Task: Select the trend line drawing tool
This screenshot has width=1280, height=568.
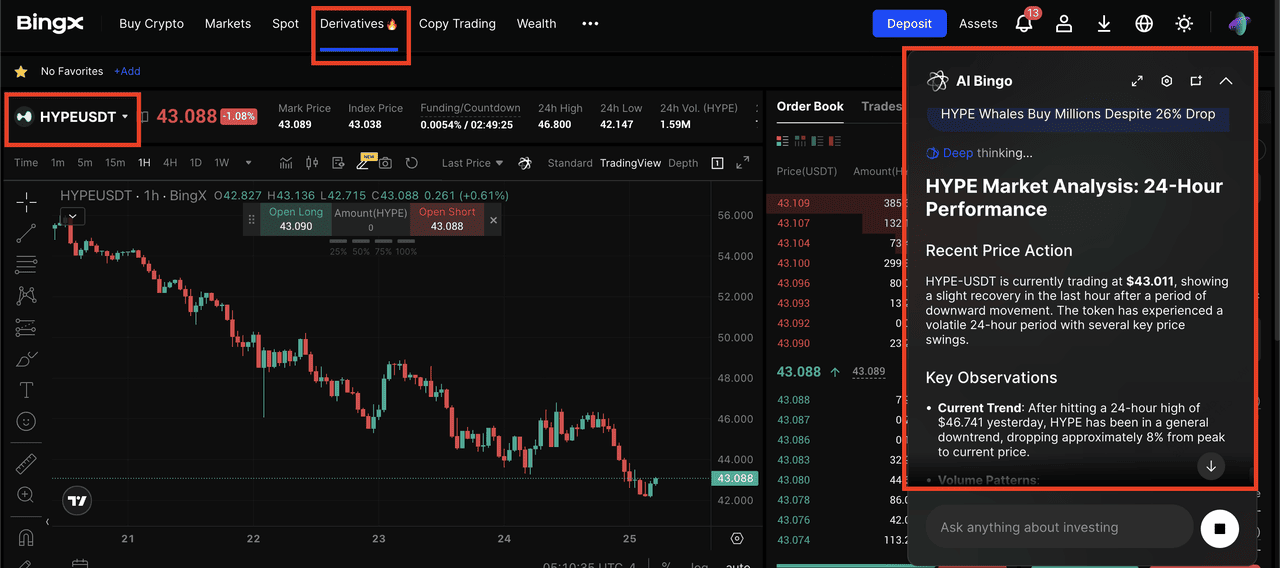Action: pyautogui.click(x=26, y=233)
